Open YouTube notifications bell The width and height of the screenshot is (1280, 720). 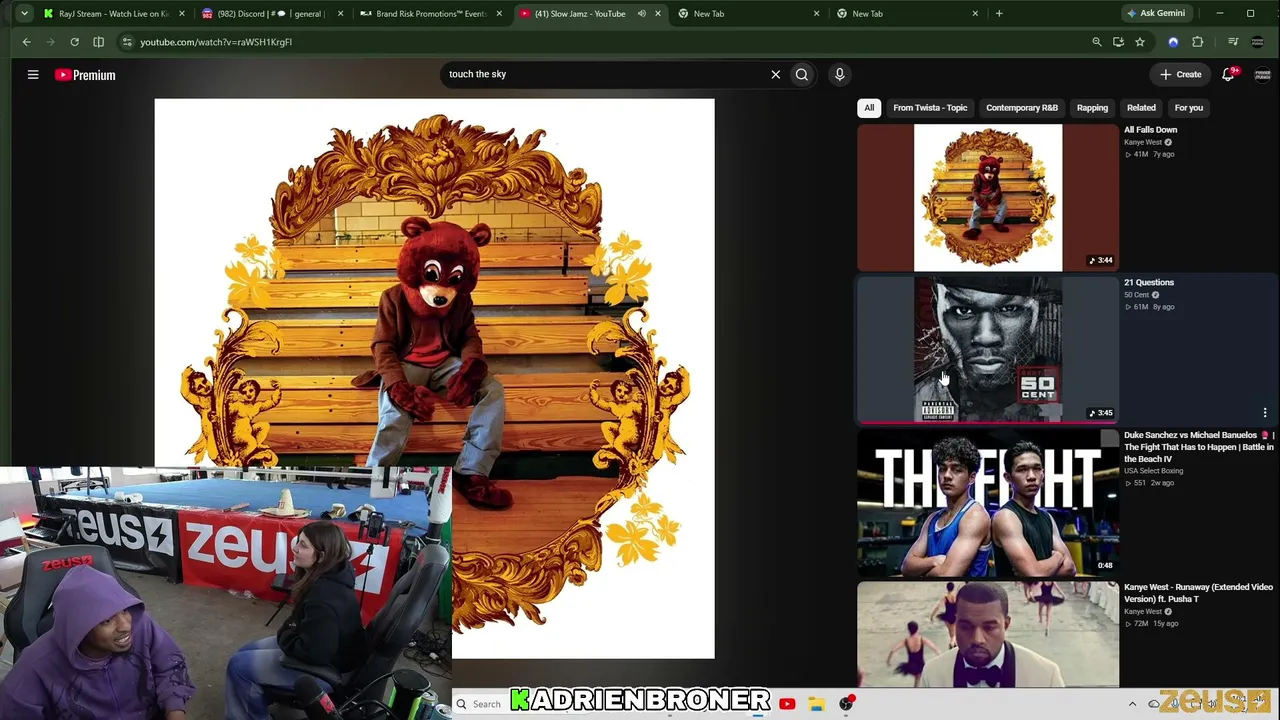1229,74
